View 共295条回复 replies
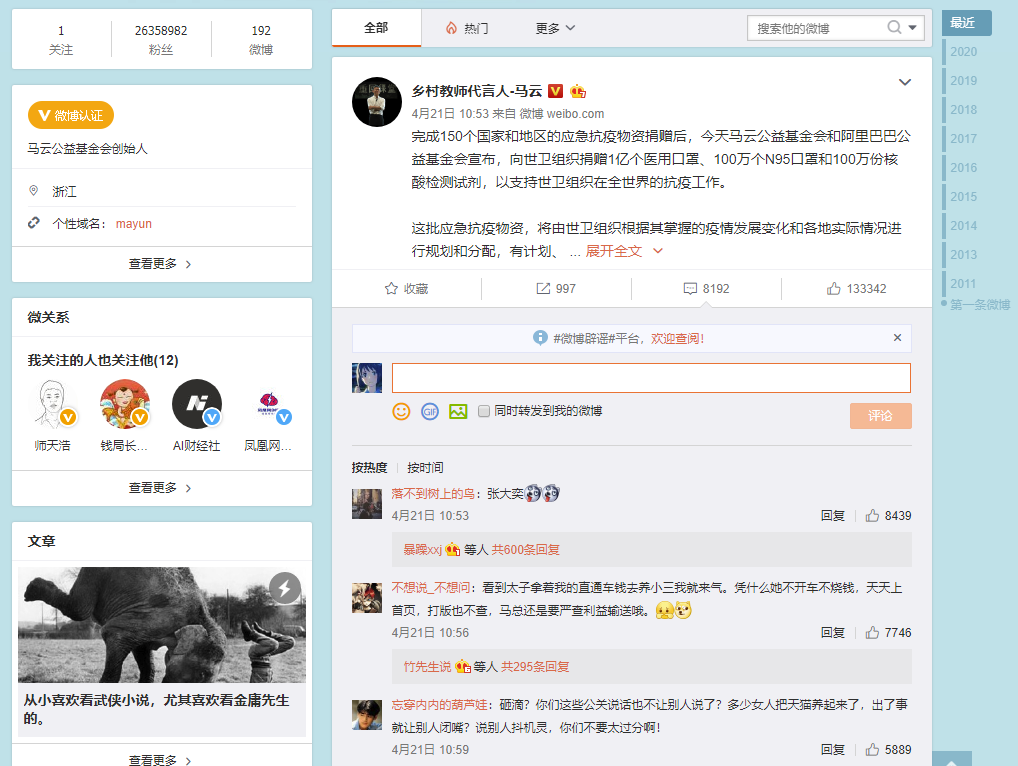1018x766 pixels. pyautogui.click(x=535, y=667)
